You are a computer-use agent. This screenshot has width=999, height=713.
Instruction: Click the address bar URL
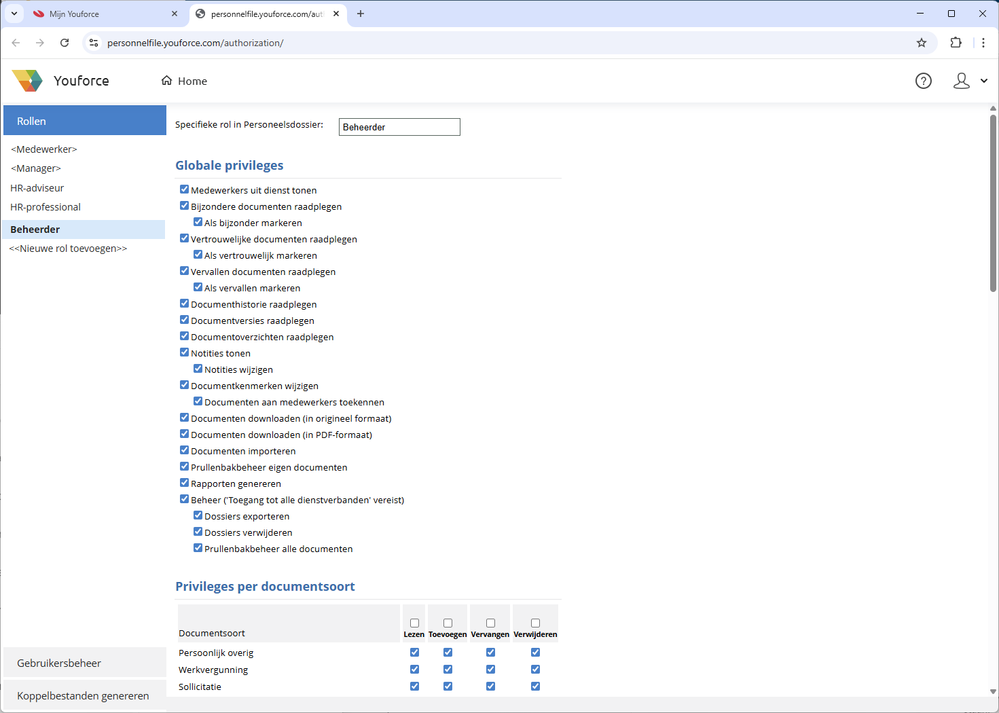[196, 43]
